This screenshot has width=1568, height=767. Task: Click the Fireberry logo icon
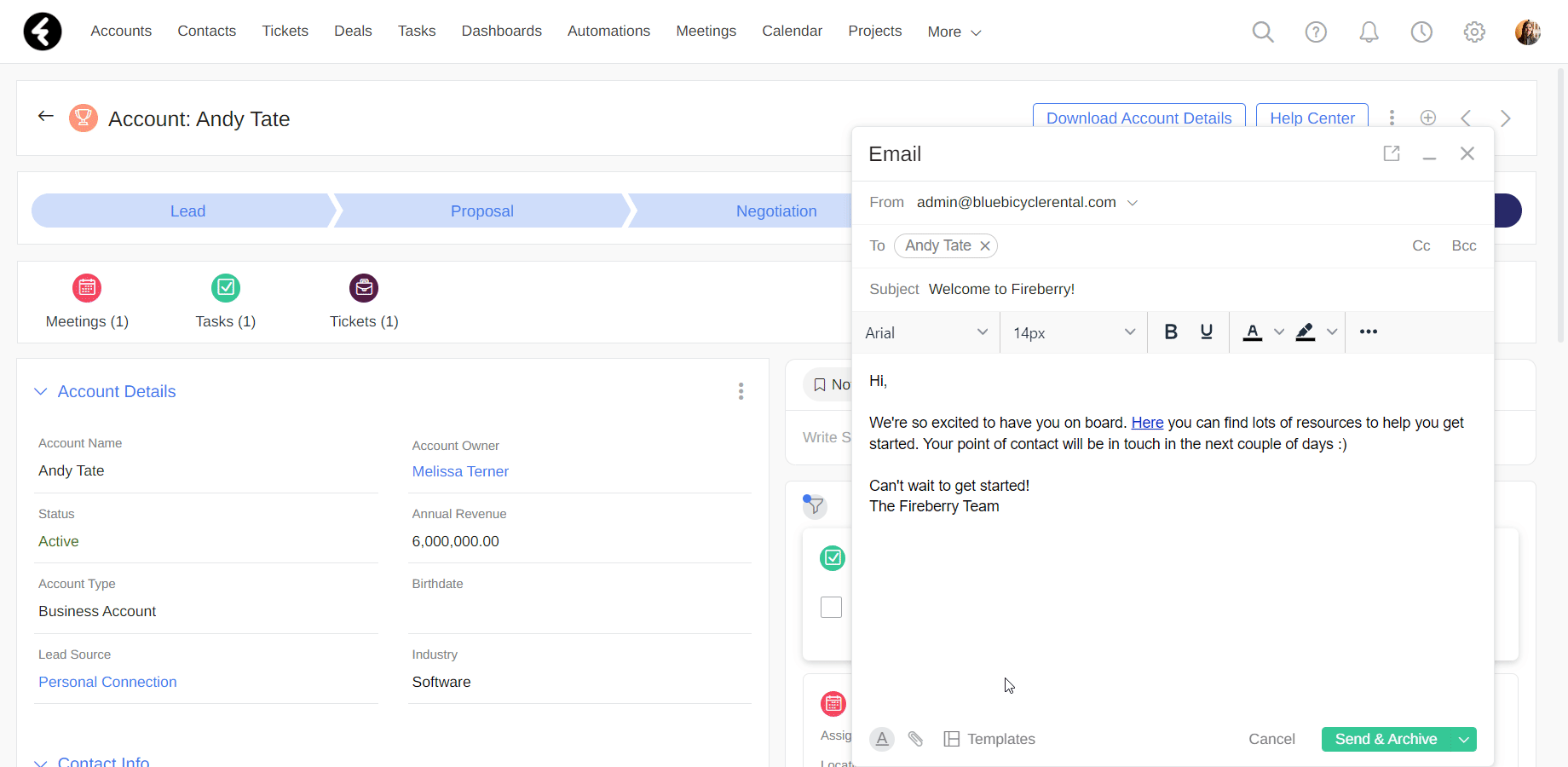tap(43, 32)
